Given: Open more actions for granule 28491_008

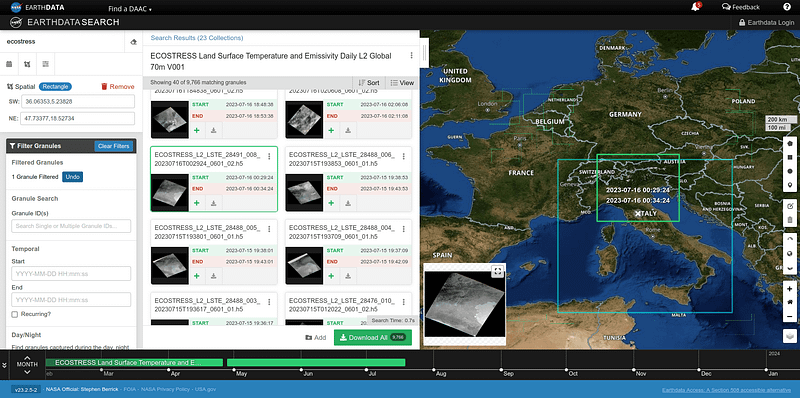Looking at the screenshot, I should pyautogui.click(x=269, y=157).
